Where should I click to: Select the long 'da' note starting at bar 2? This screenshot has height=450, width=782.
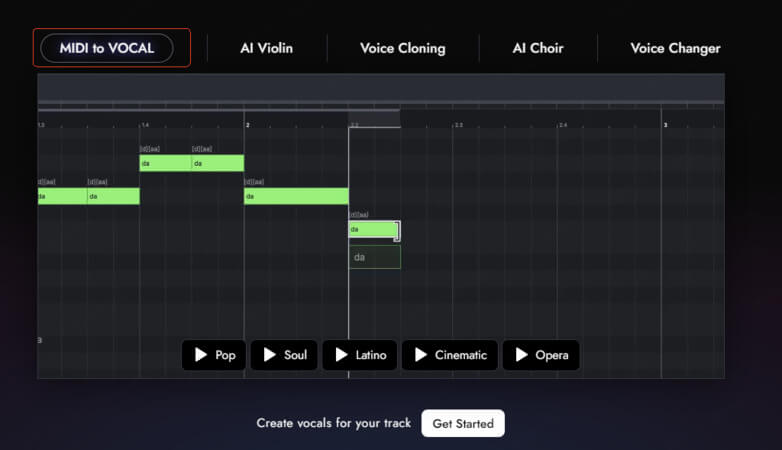296,196
